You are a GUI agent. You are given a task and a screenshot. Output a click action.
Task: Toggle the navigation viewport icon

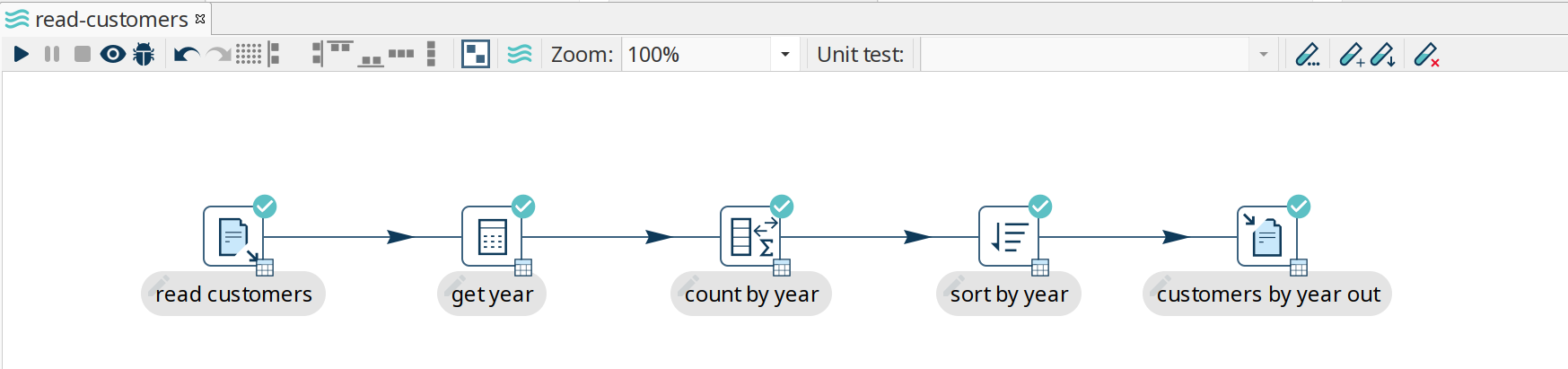pyautogui.click(x=475, y=55)
